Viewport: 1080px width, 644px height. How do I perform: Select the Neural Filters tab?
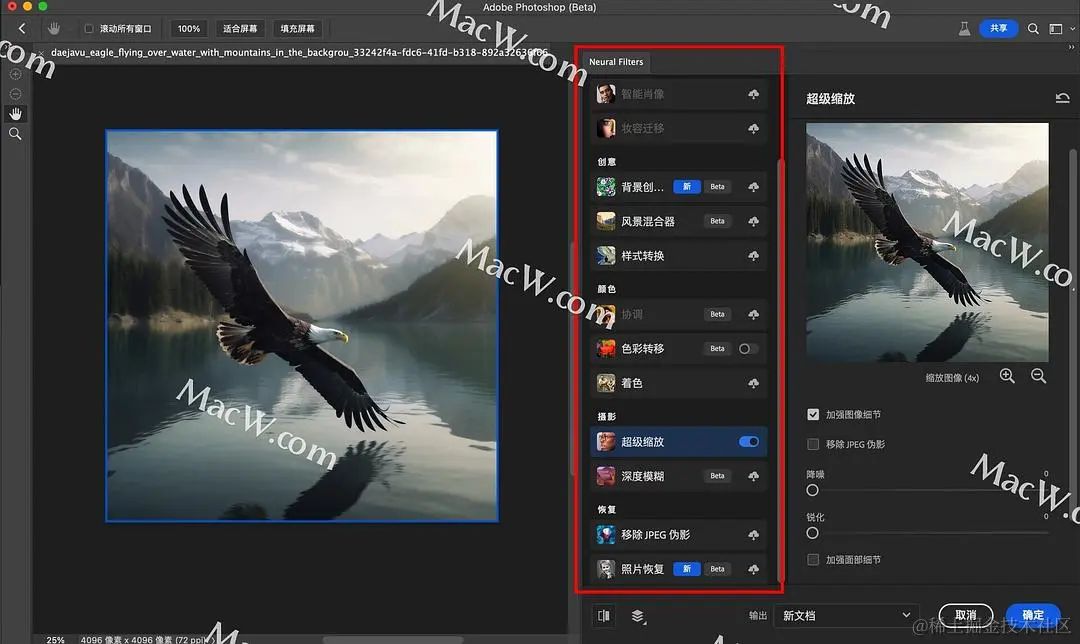(616, 62)
